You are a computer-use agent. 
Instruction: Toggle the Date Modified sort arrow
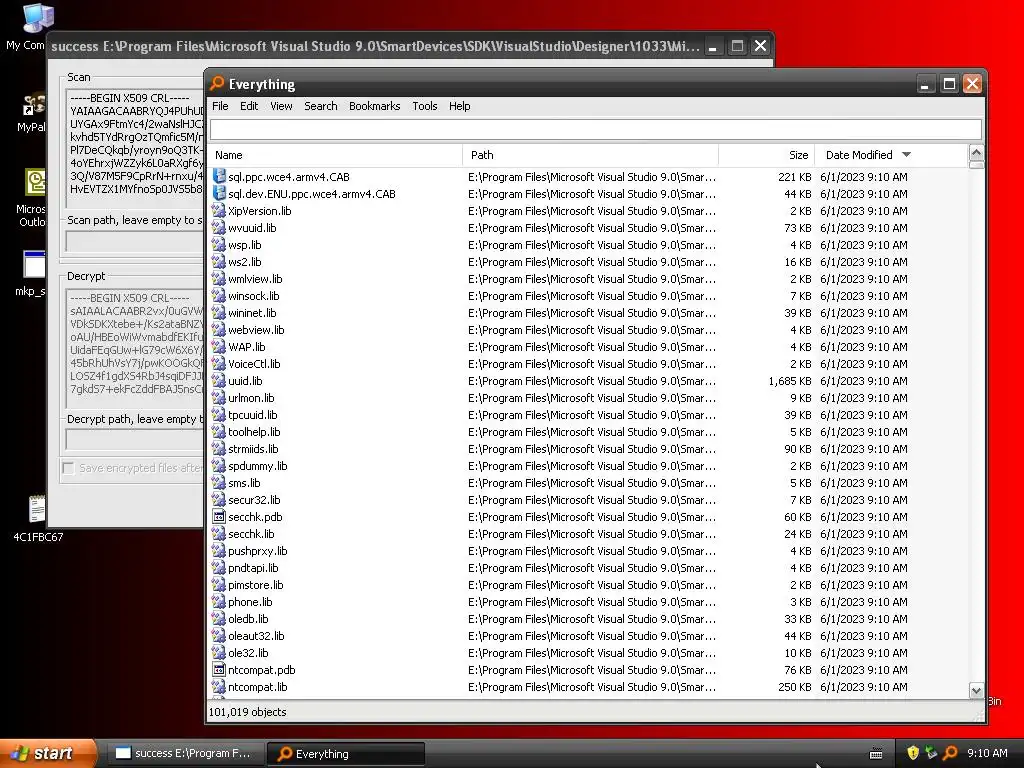906,155
